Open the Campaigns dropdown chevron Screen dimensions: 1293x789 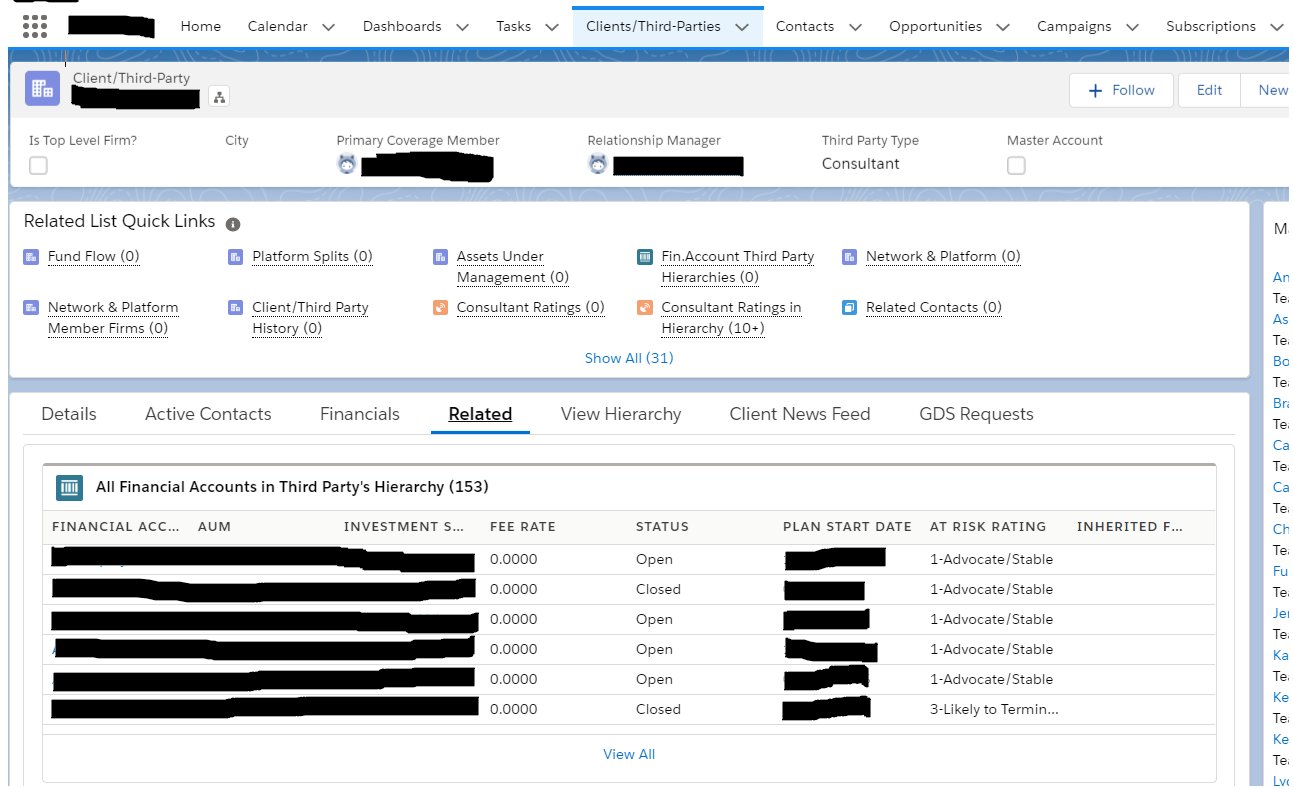click(x=1130, y=27)
